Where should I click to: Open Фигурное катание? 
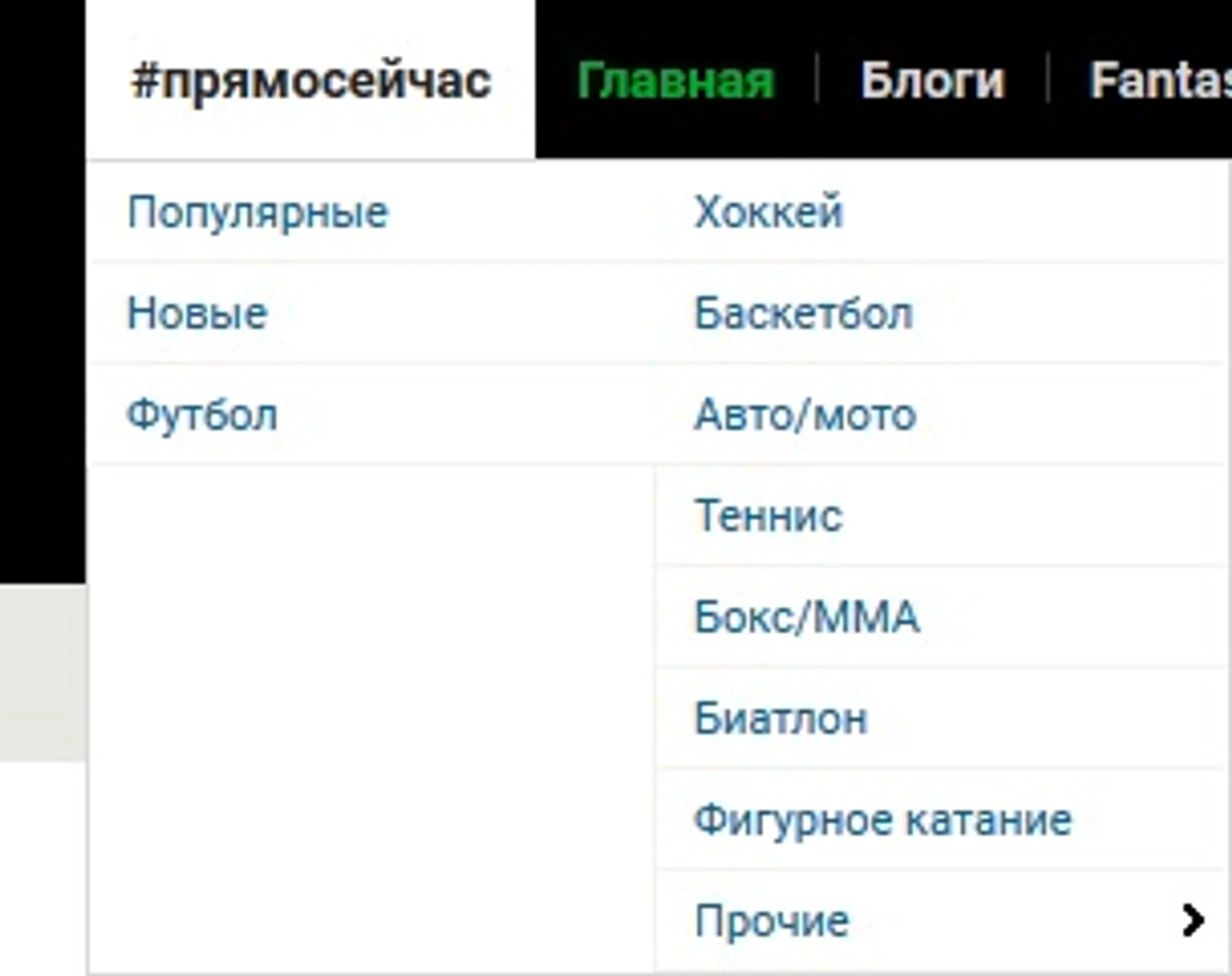pyautogui.click(x=883, y=819)
